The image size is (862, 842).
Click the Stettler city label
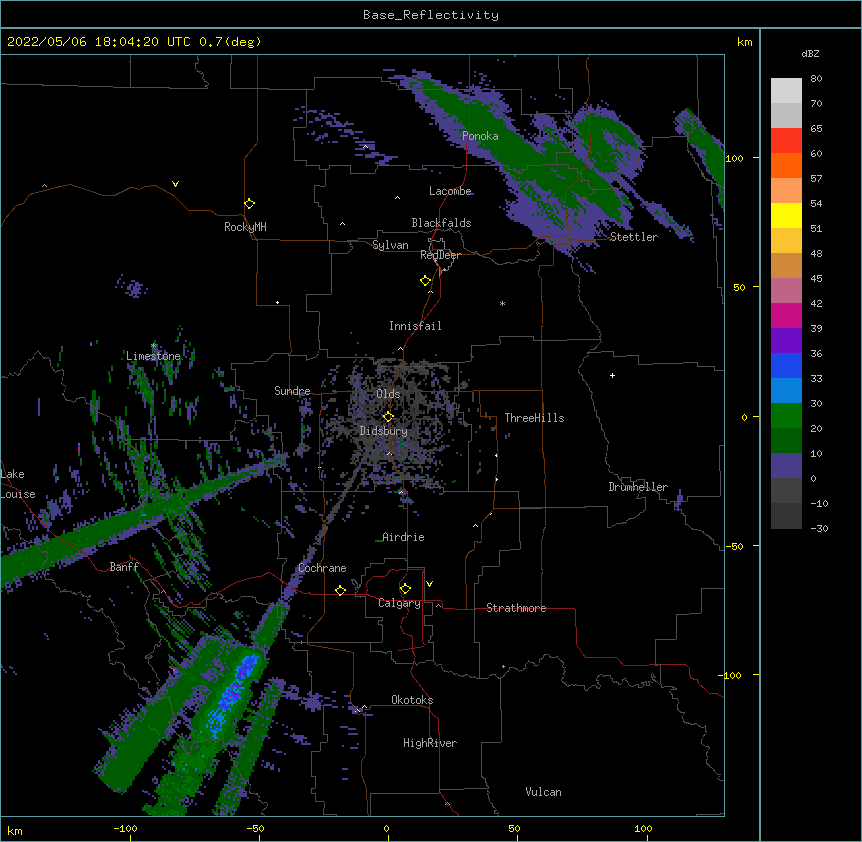(634, 237)
